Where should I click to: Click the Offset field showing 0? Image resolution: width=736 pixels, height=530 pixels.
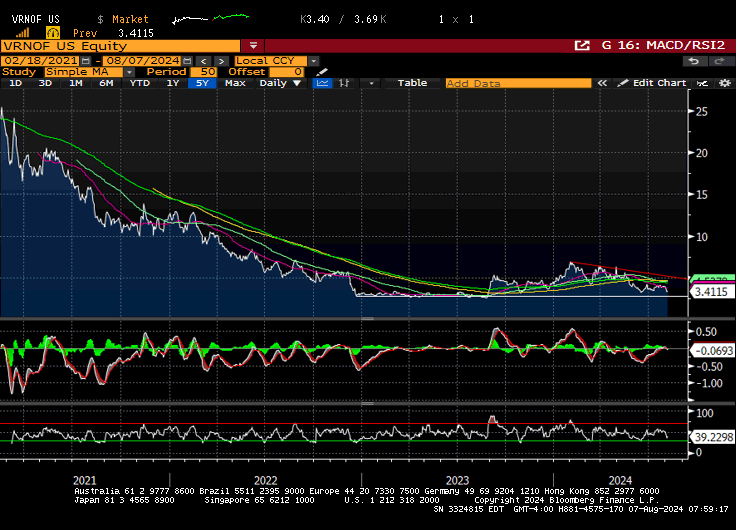[287, 72]
